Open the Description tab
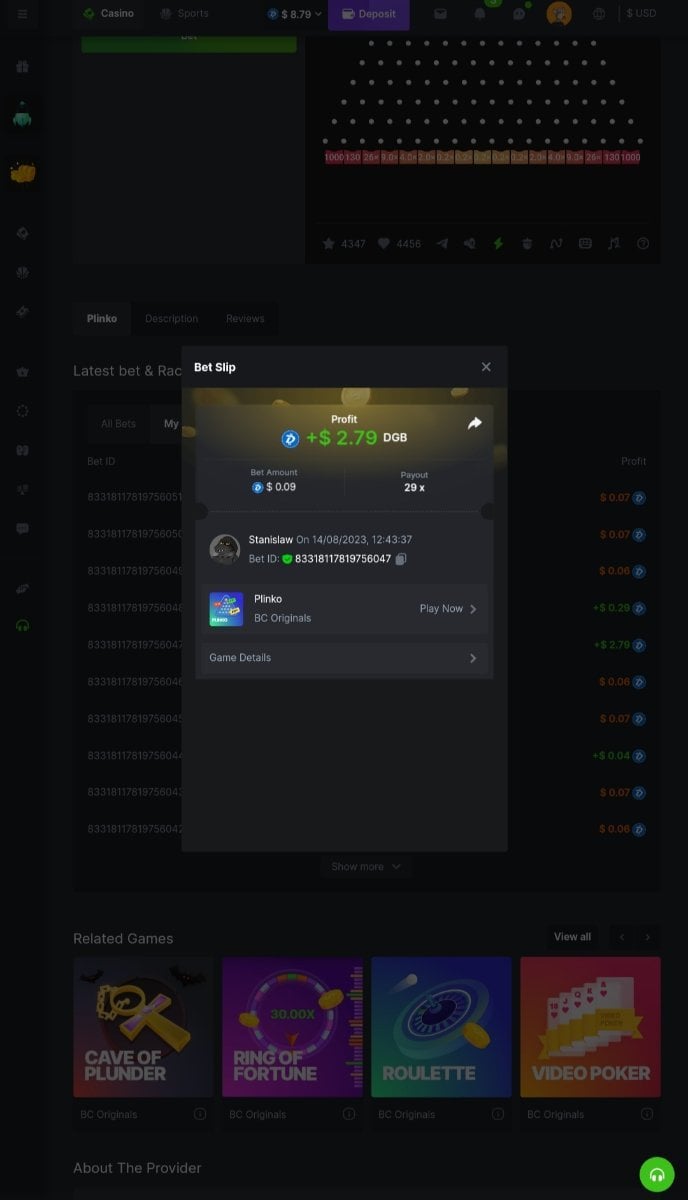This screenshot has width=688, height=1200. tap(171, 318)
